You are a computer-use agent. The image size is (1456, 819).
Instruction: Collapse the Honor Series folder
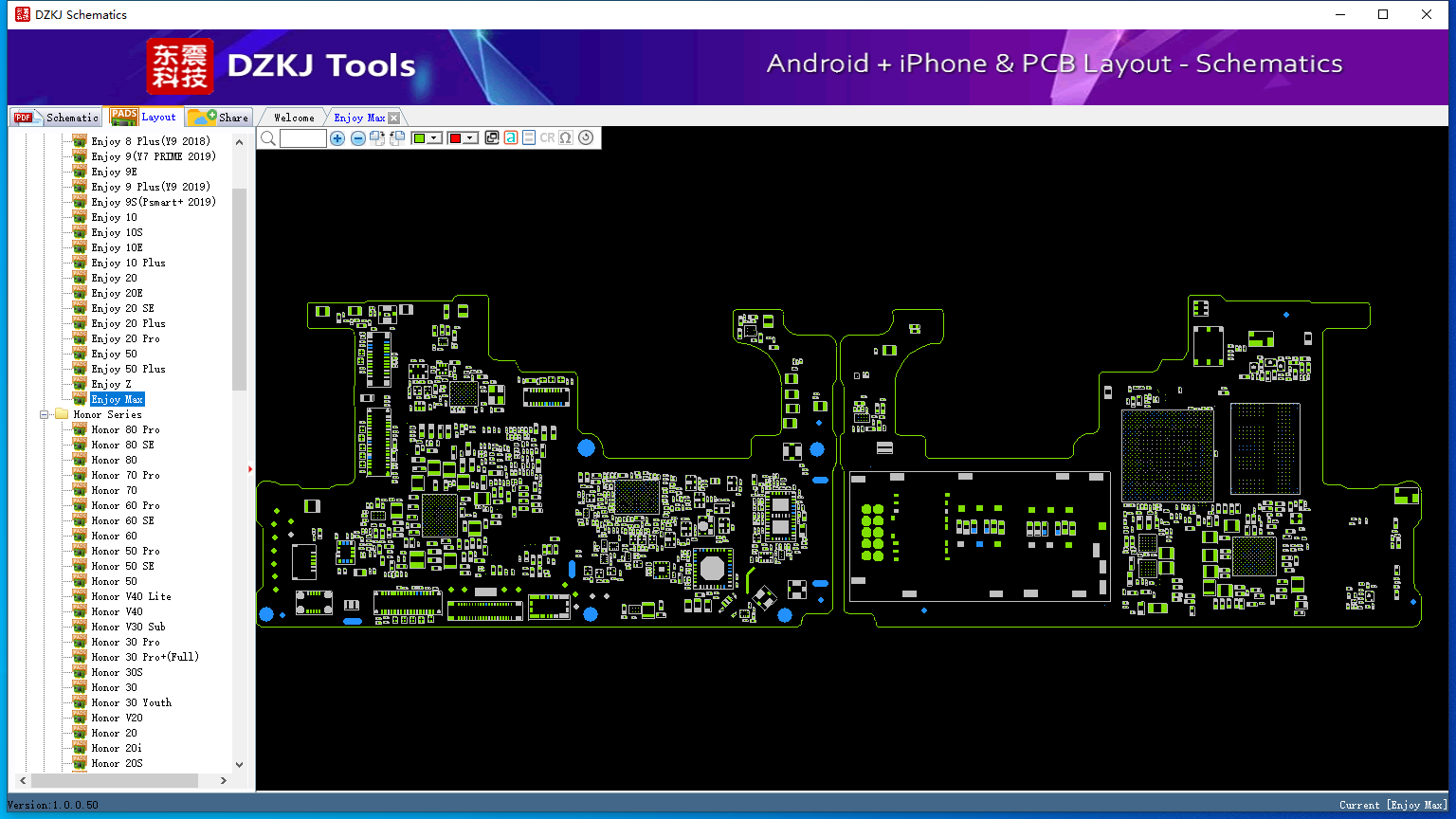(45, 414)
